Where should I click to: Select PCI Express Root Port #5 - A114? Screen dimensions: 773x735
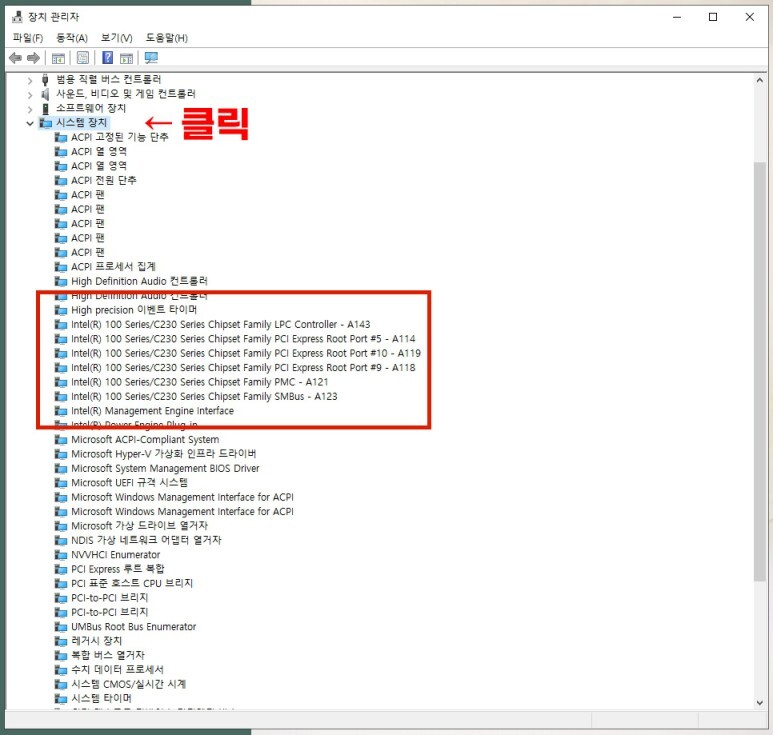(x=243, y=339)
